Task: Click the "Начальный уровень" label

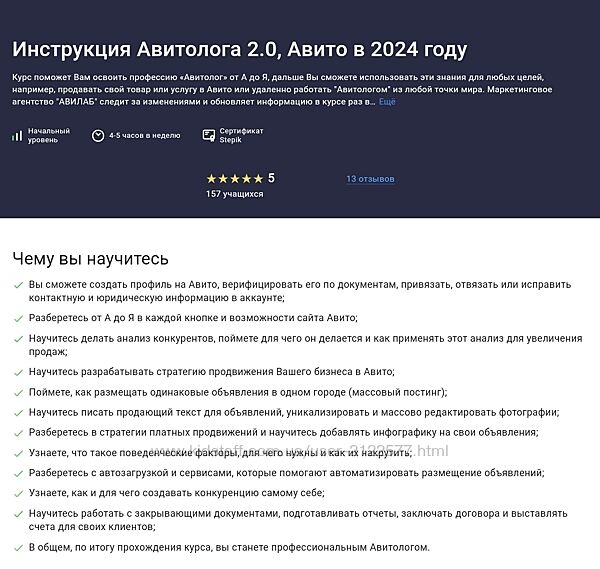Action: pyautogui.click(x=49, y=135)
